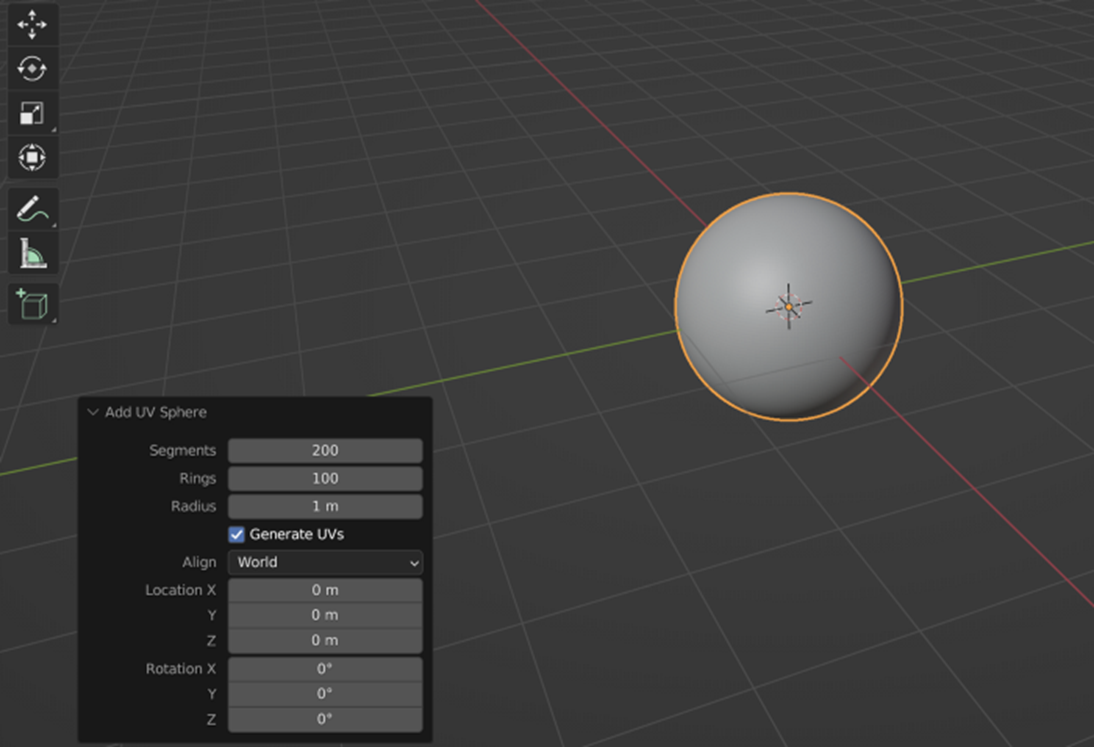
Task: Click the Generate UVs label
Action: point(297,534)
